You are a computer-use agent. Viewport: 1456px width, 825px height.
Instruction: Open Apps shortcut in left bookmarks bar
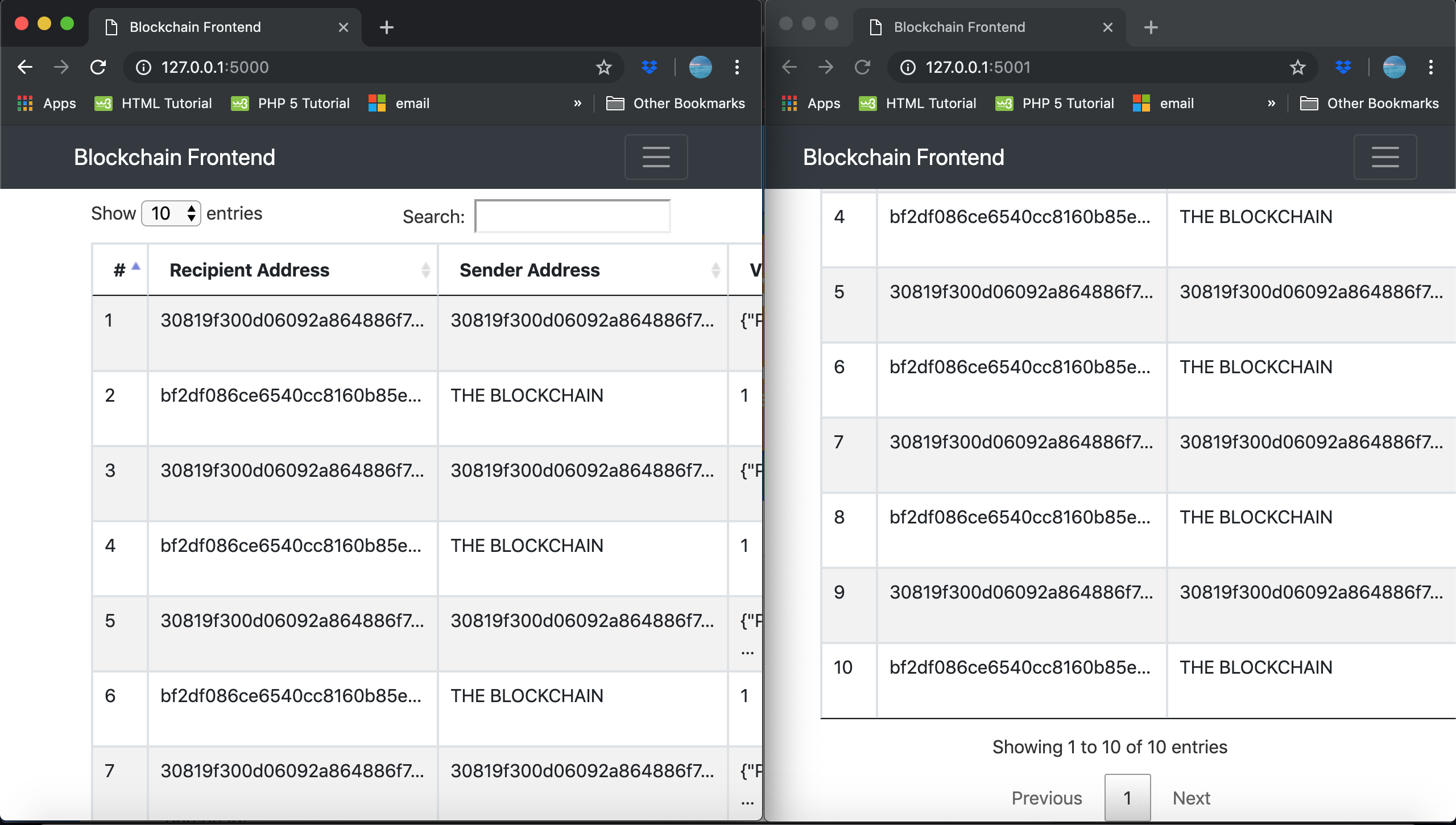pos(47,104)
